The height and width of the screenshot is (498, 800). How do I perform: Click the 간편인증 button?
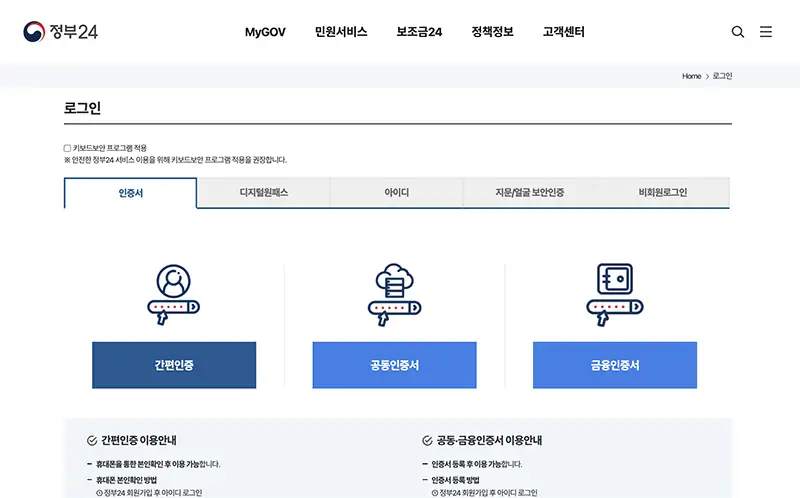[174, 365]
